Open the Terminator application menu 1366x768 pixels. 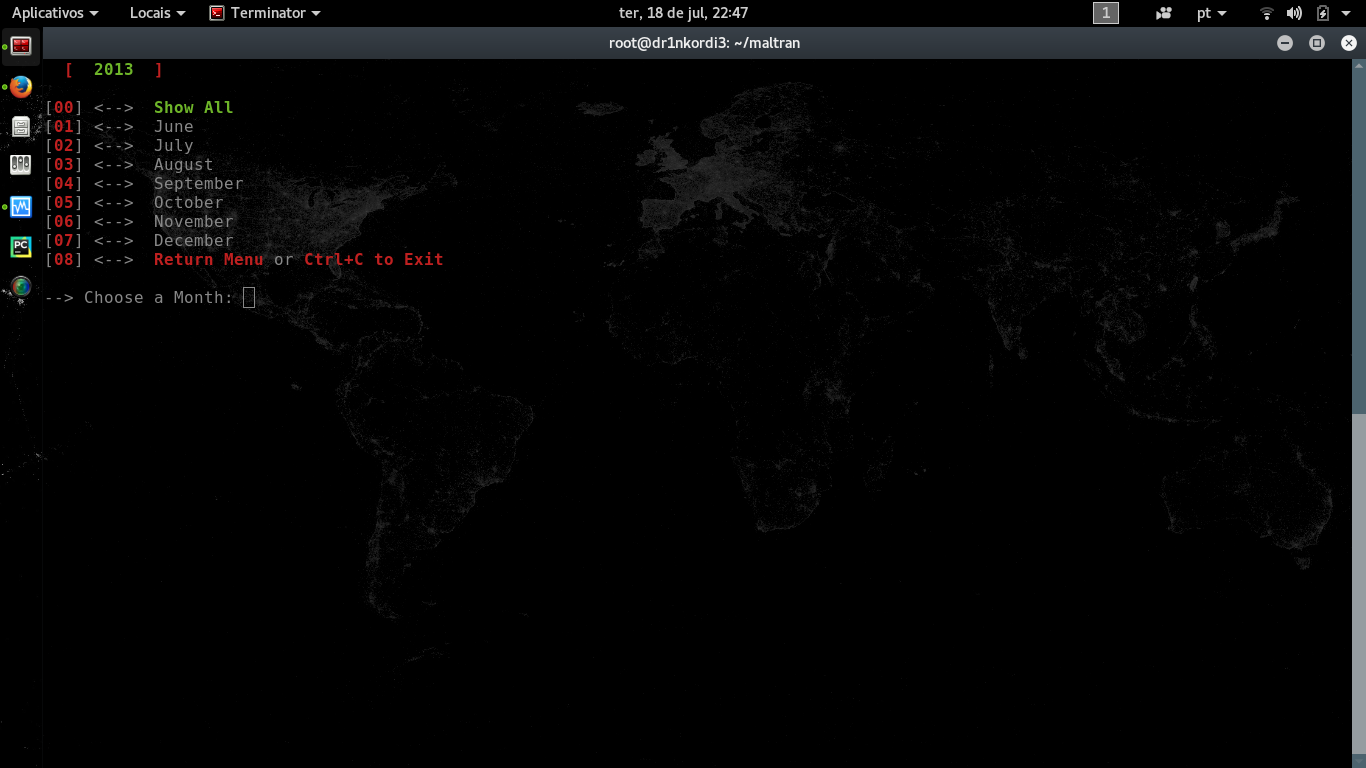point(265,13)
